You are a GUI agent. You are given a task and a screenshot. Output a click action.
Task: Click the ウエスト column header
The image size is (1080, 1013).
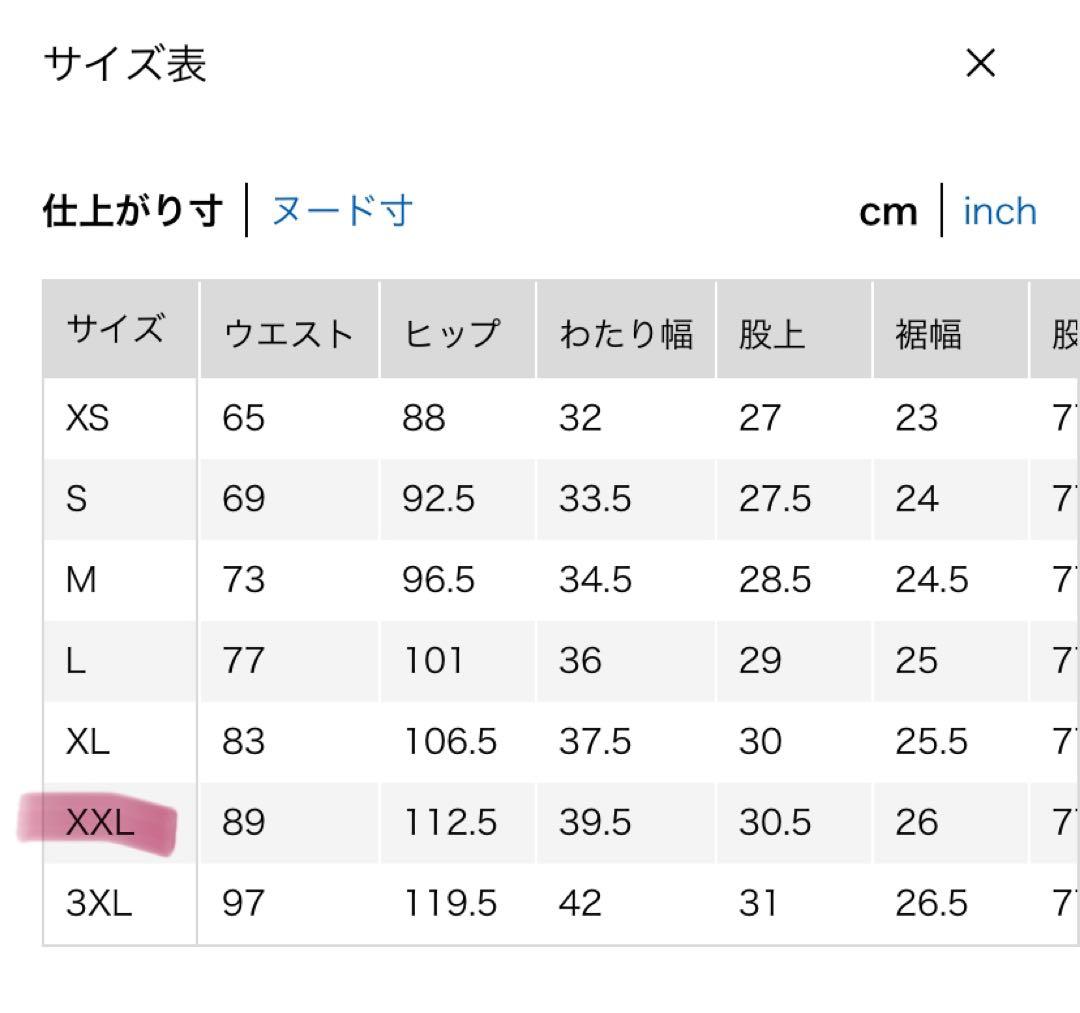[x=289, y=333]
